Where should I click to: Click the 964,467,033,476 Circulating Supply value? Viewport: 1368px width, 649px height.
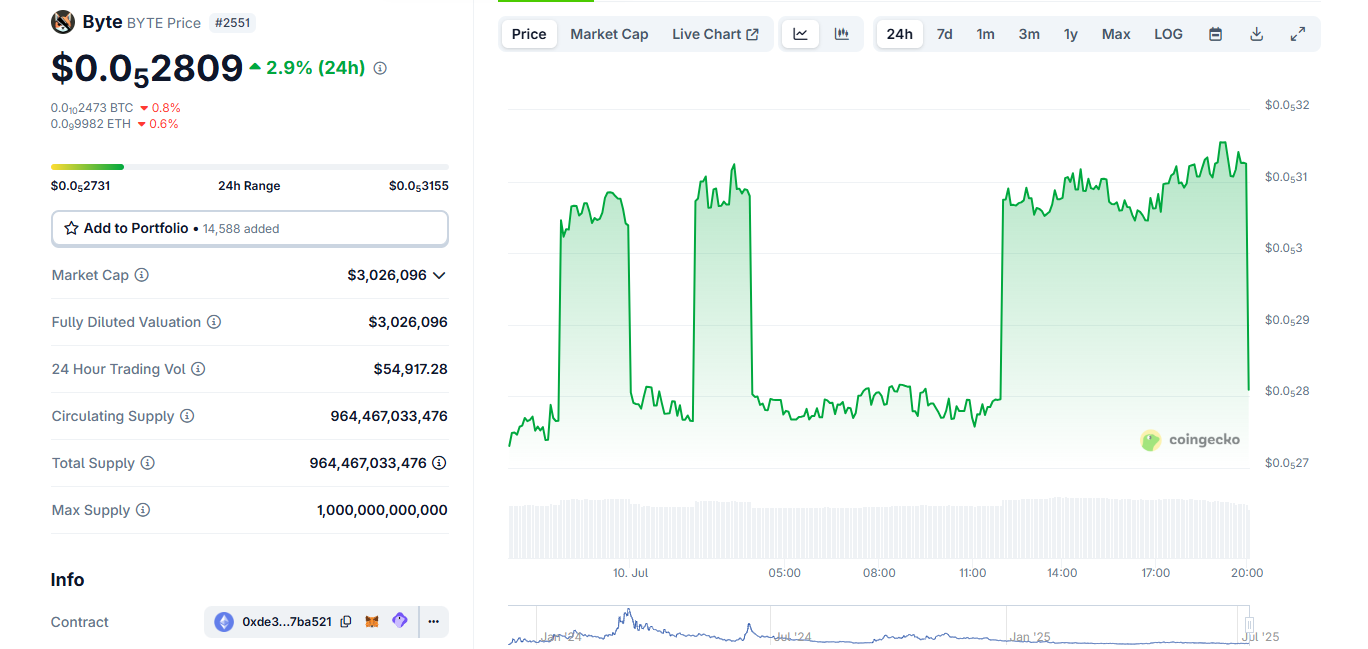pos(389,416)
